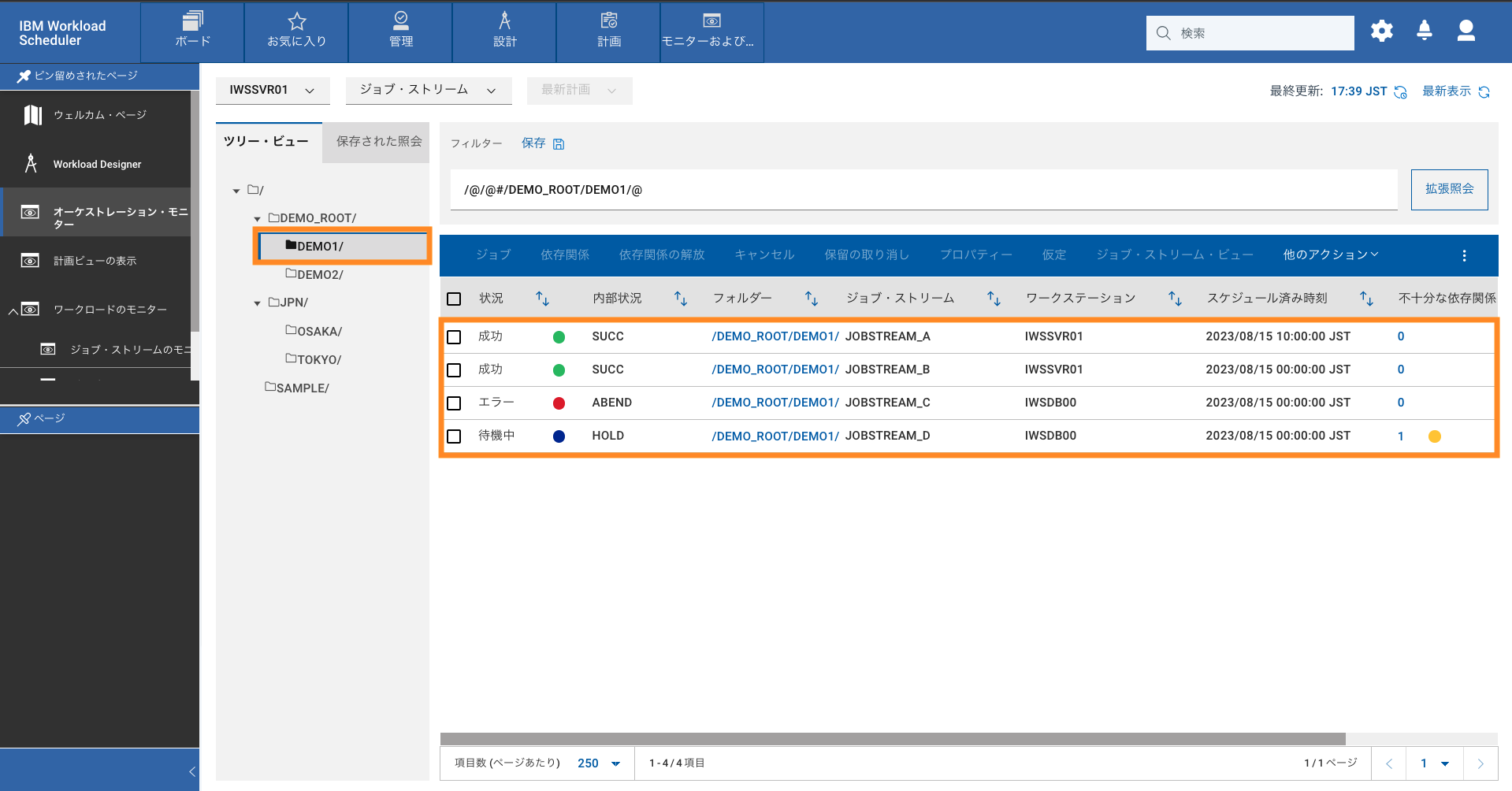Click the plan view (計画ビューの表示) eye icon
This screenshot has width=1512, height=791.
(30, 261)
